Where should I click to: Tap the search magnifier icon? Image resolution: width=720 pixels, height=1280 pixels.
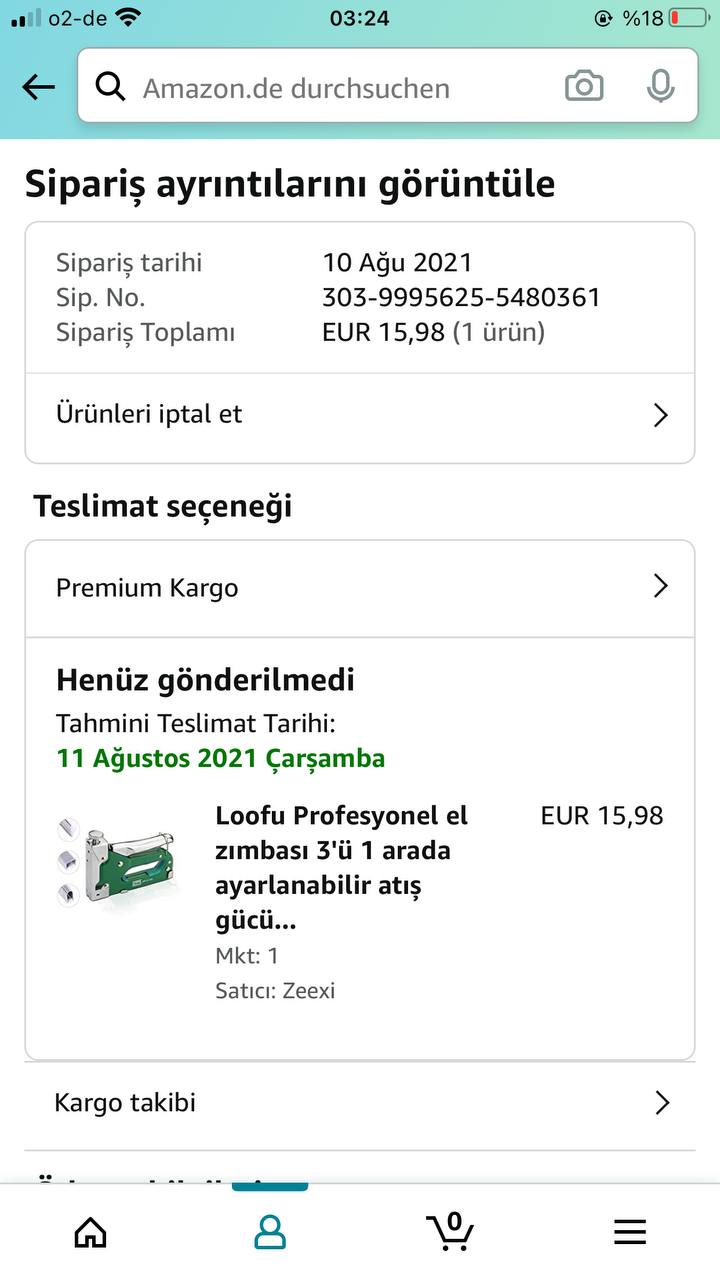pyautogui.click(x=110, y=88)
